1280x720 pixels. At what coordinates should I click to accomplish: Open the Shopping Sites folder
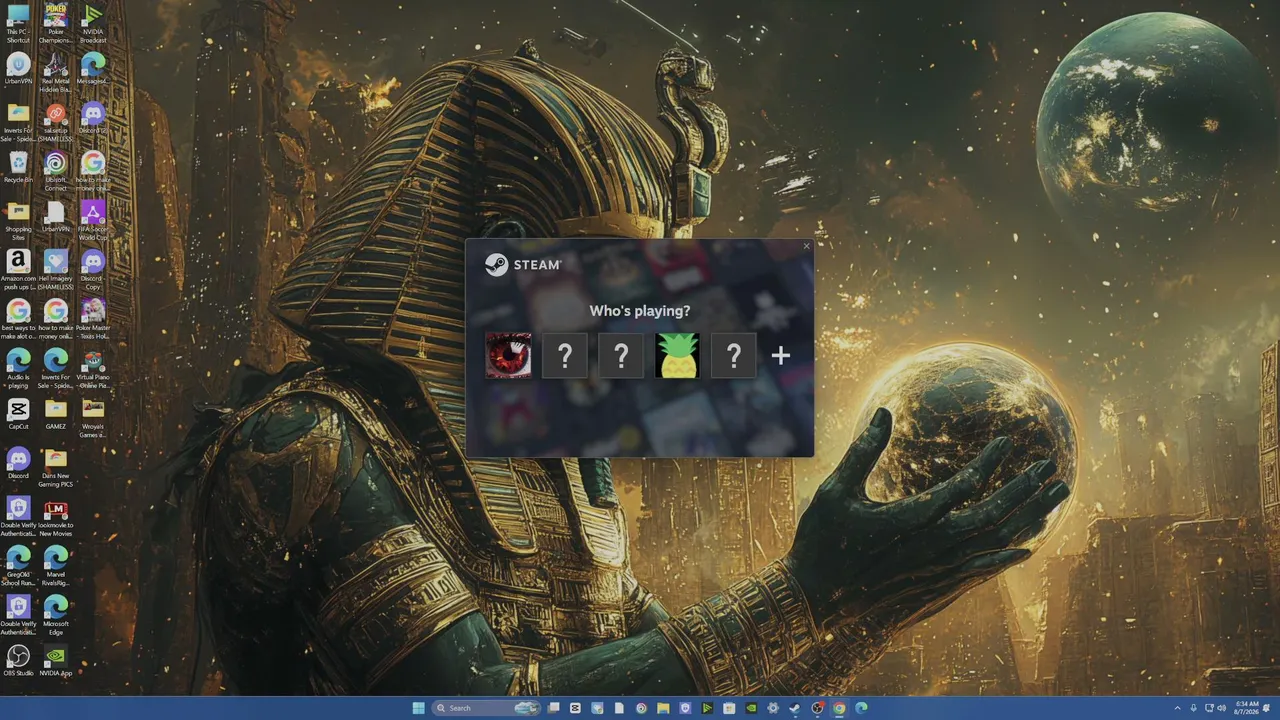(x=18, y=221)
